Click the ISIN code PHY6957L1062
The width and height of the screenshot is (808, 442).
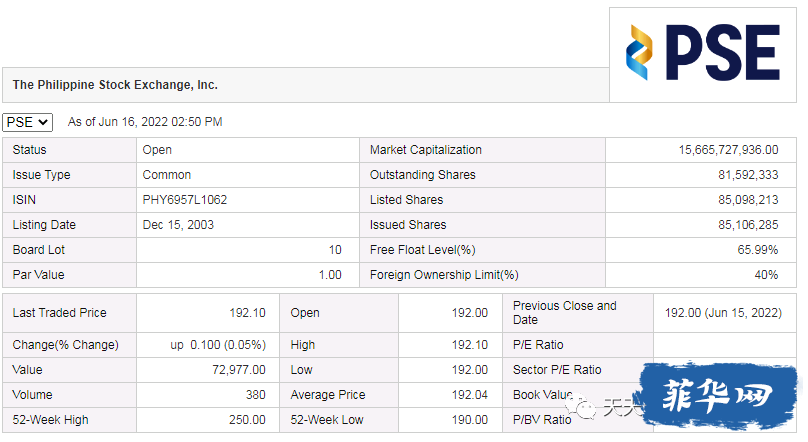click(x=184, y=200)
